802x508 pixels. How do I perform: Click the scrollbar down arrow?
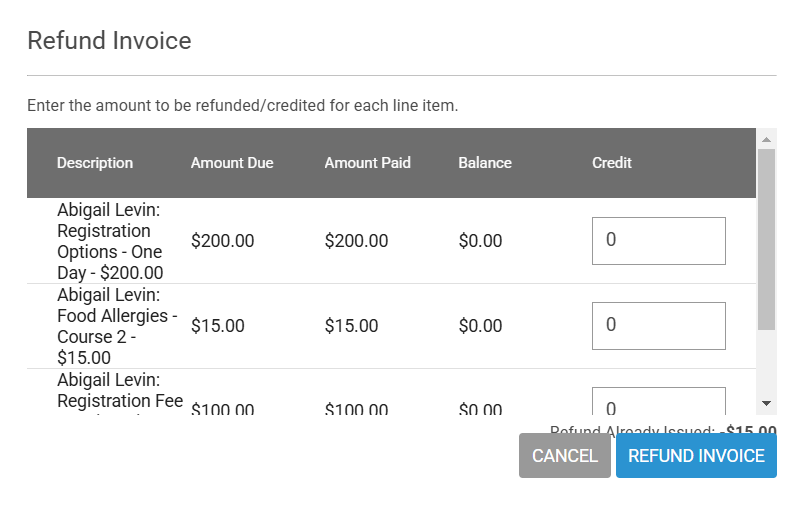766,402
